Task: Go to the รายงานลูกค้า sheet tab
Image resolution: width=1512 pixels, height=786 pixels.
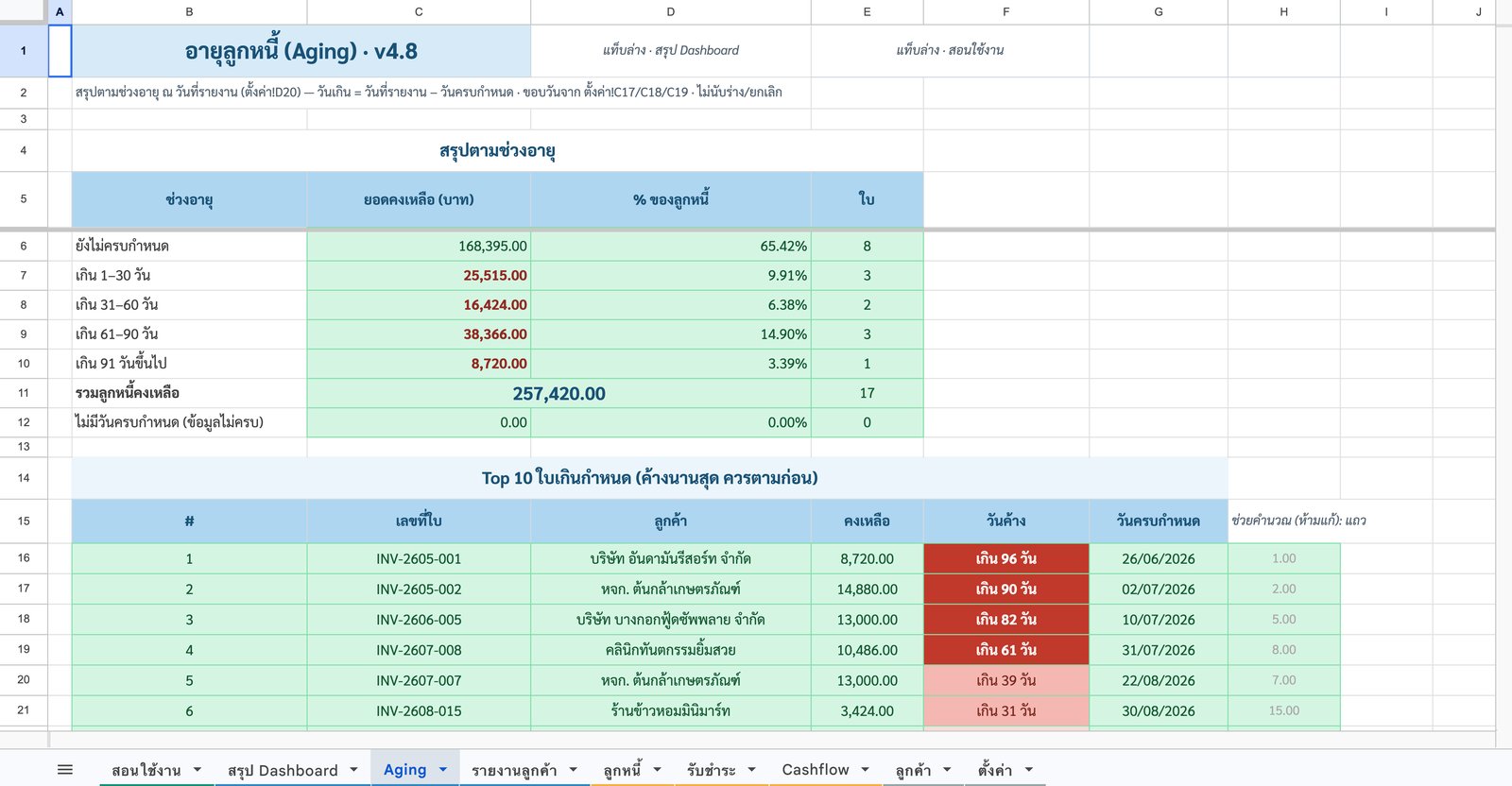Action: (x=514, y=770)
